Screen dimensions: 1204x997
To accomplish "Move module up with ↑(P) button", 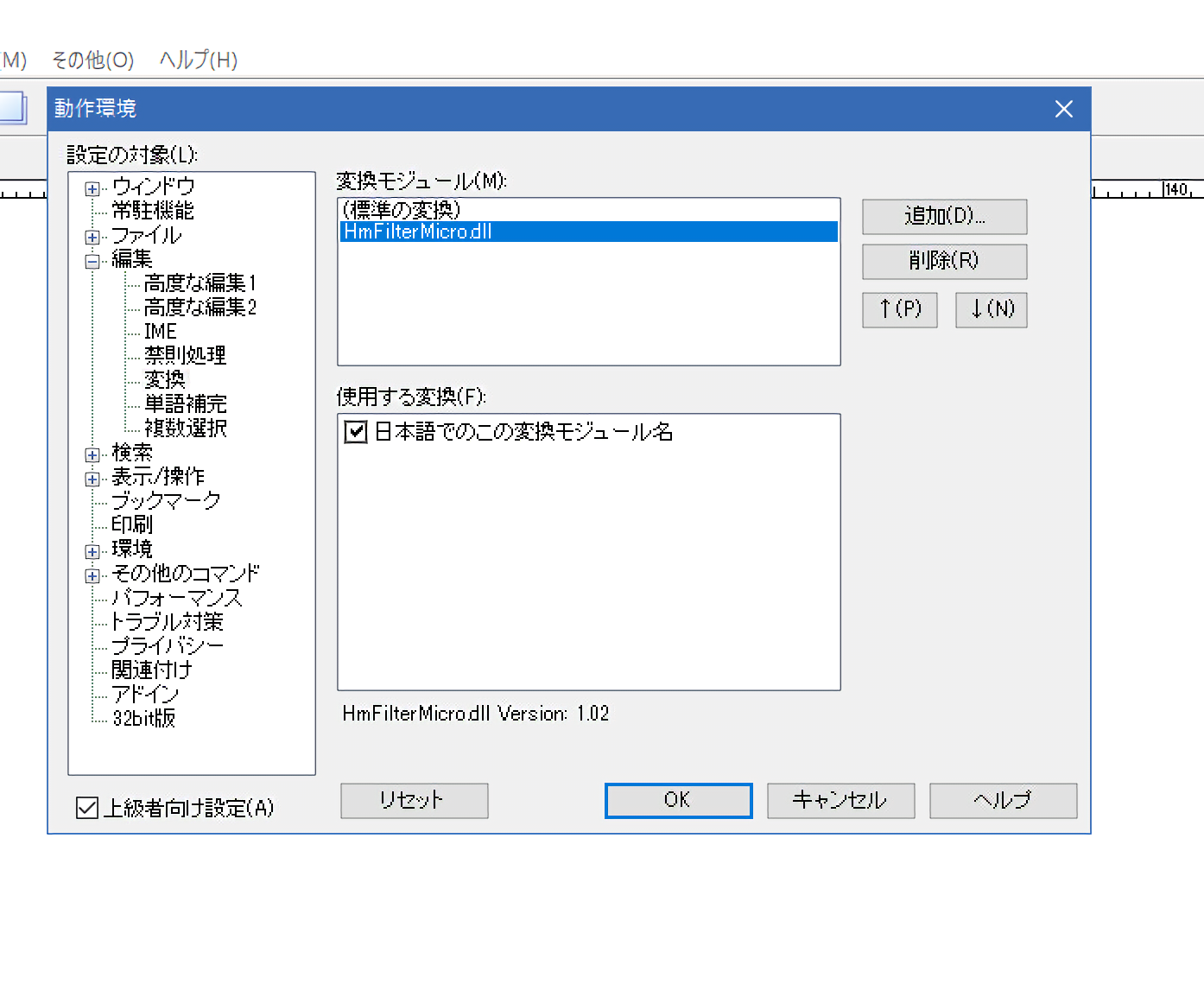I will [x=899, y=309].
